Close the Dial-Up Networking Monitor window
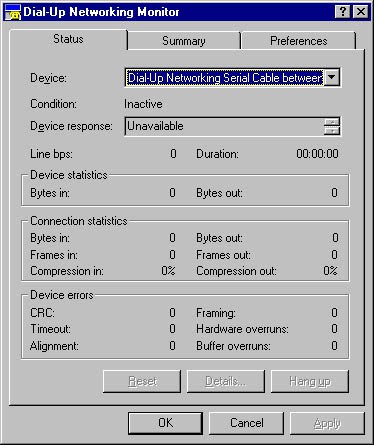374x445 pixels. (x=360, y=12)
